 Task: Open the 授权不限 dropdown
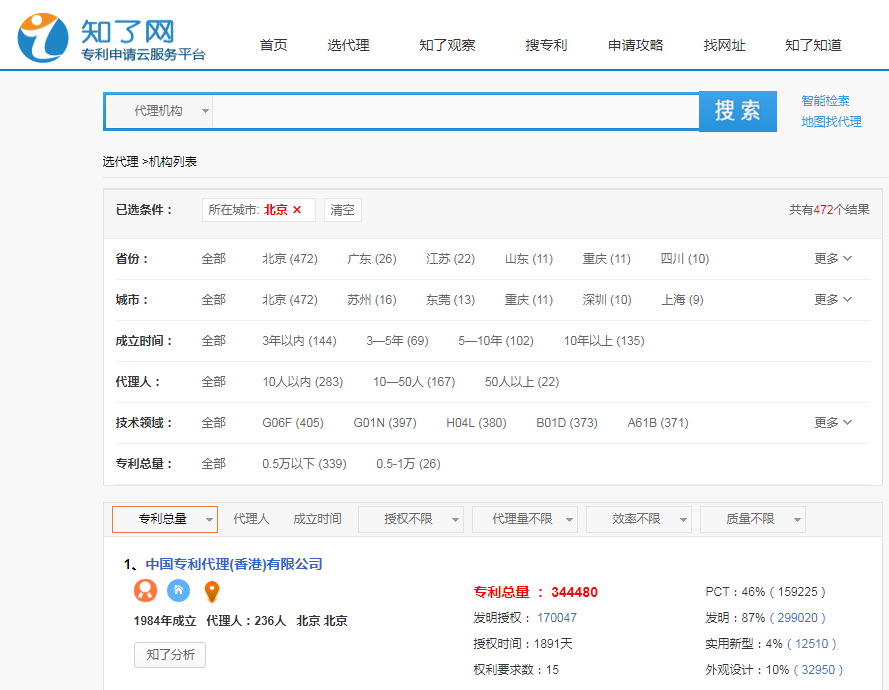pyautogui.click(x=411, y=519)
